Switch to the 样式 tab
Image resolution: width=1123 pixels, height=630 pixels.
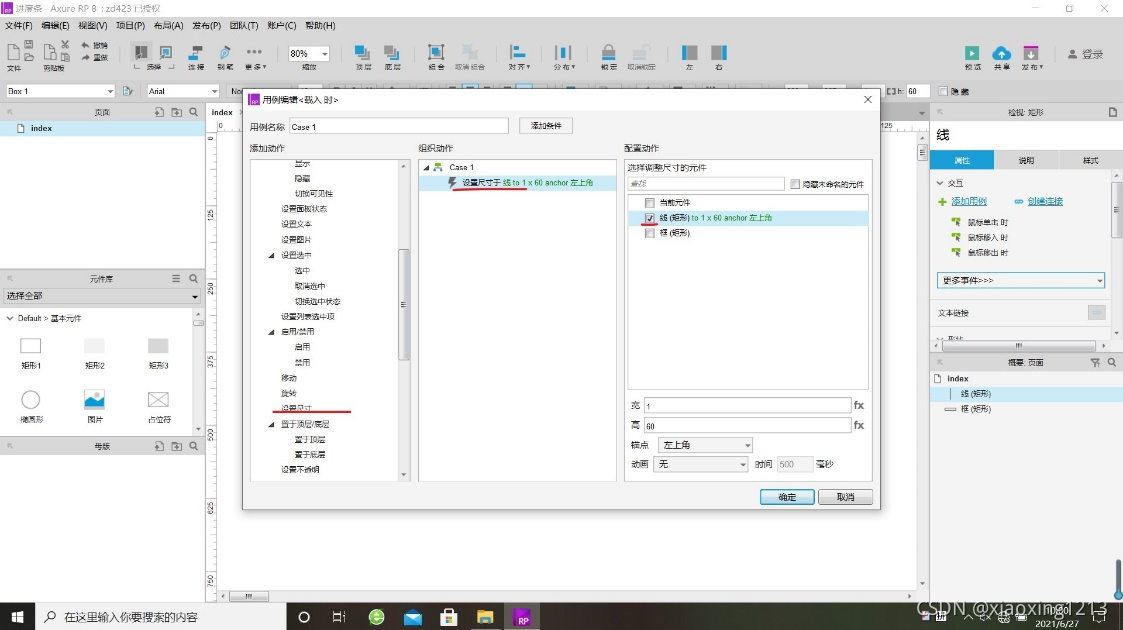1090,160
